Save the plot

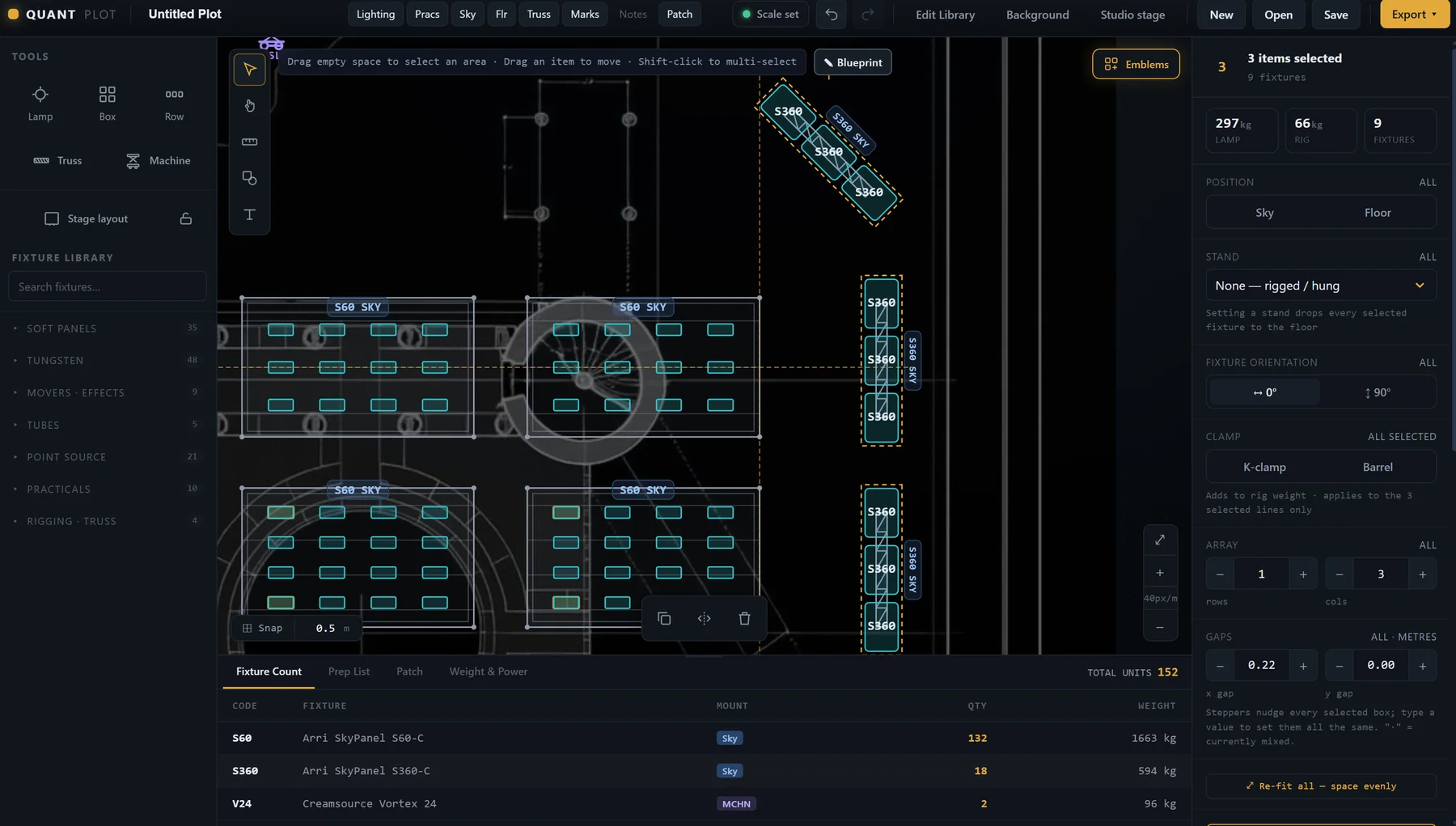[x=1336, y=15]
